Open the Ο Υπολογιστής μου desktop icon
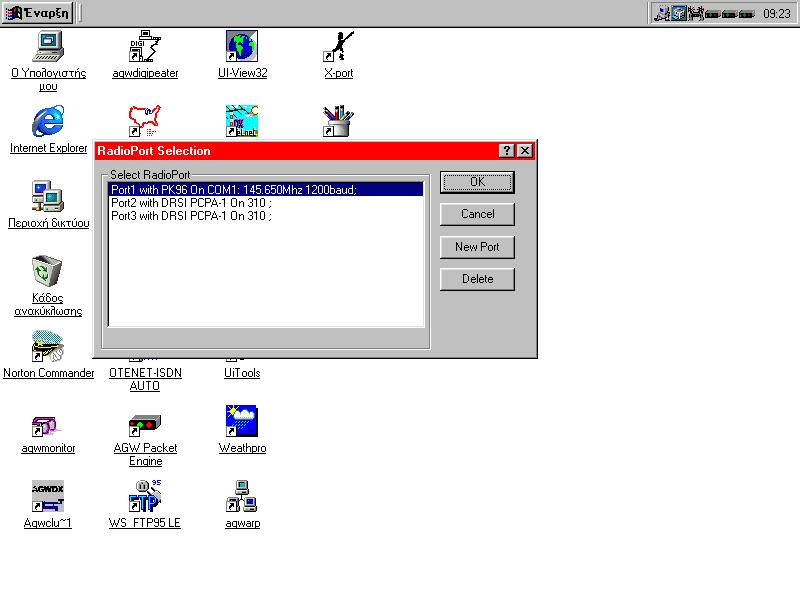The image size is (800, 600). point(48,46)
